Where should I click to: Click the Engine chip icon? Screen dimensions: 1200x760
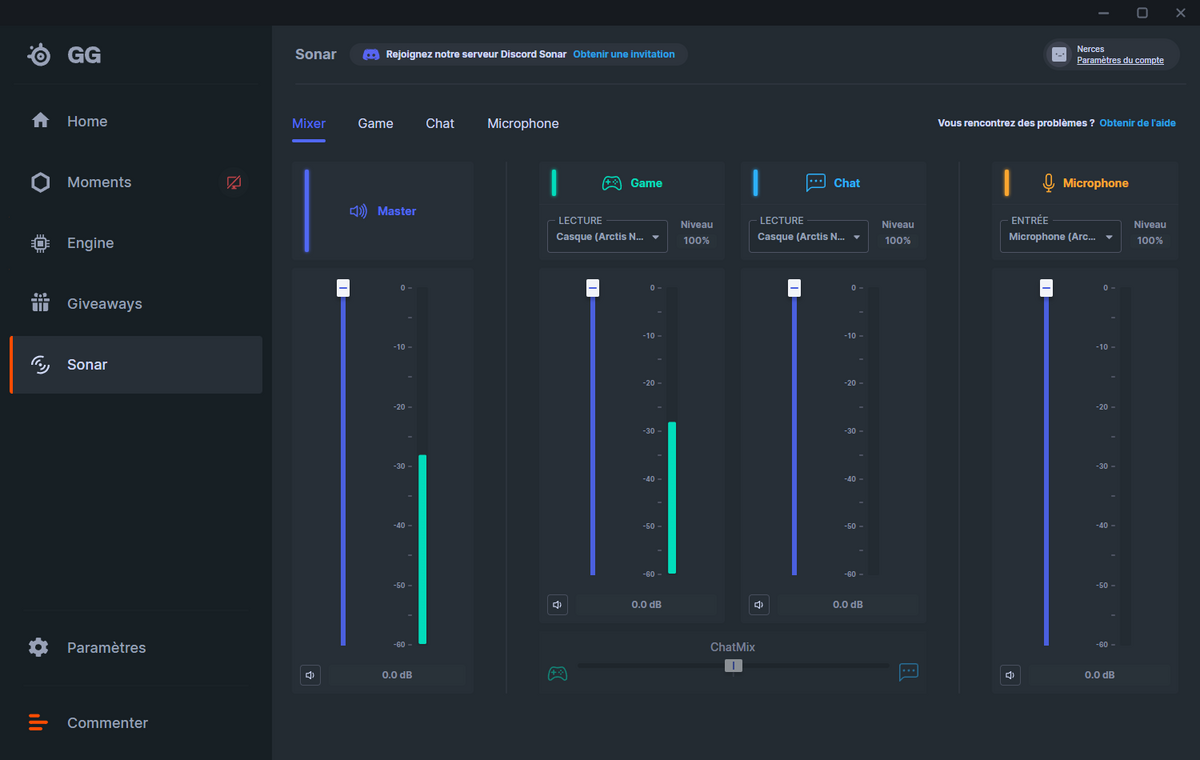40,243
